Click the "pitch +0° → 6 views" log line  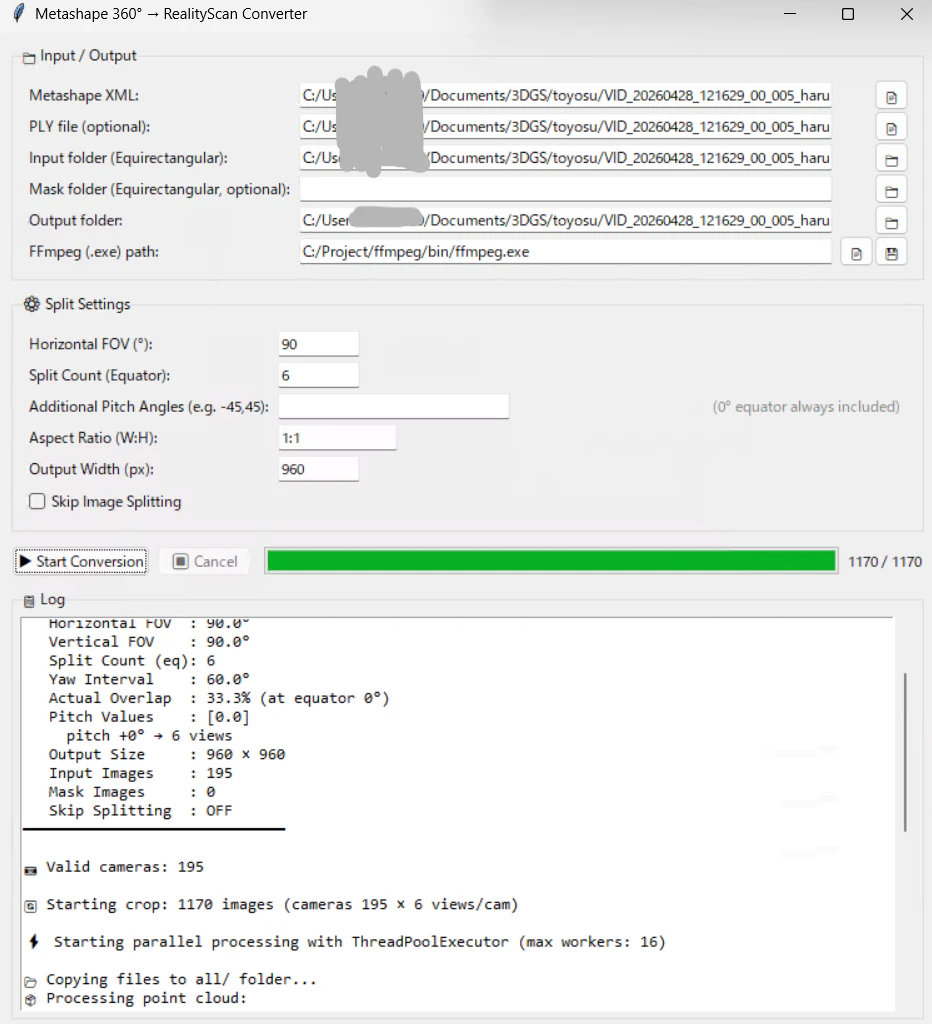tap(149, 735)
